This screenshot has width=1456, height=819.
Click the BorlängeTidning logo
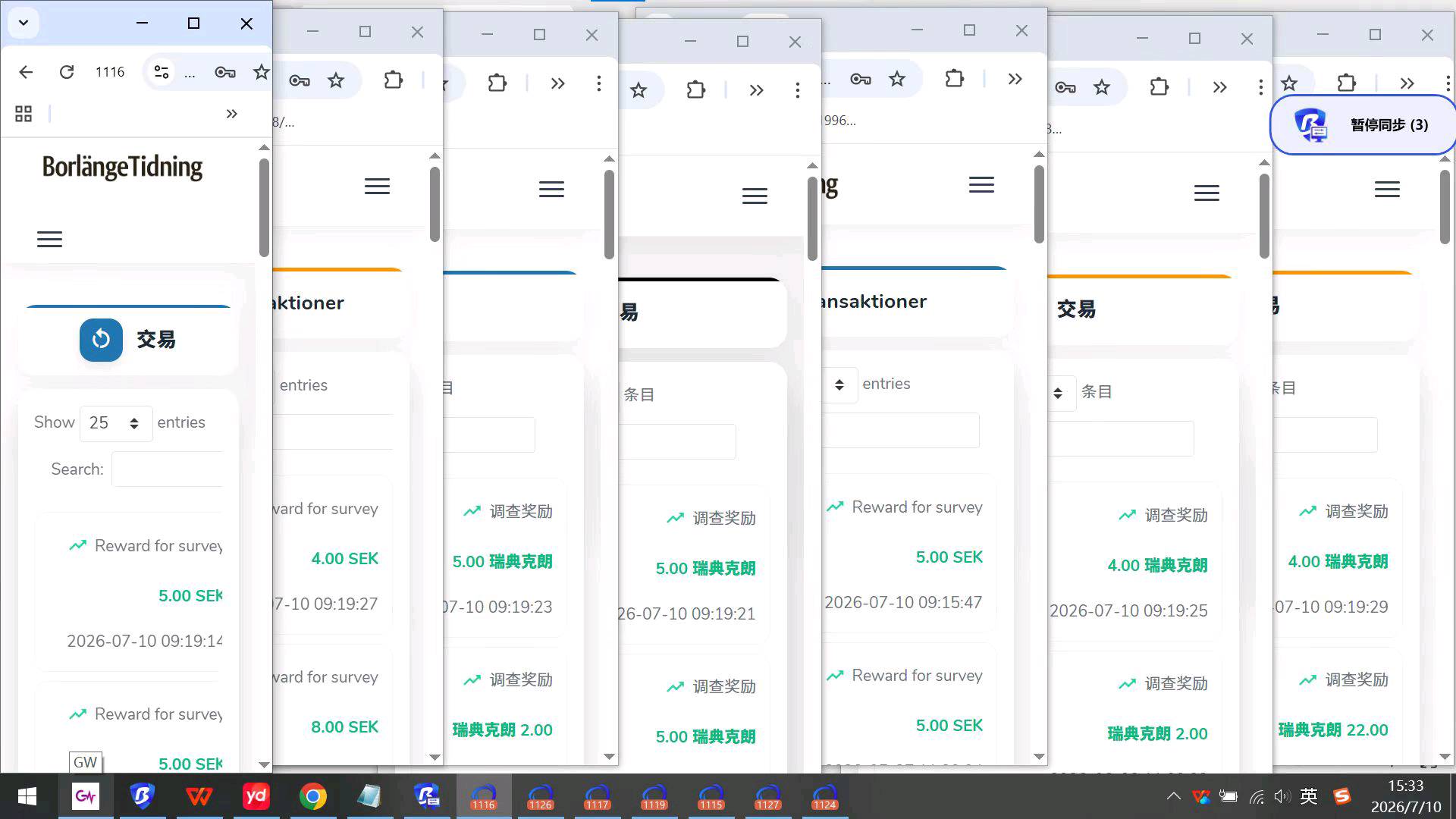pos(122,168)
